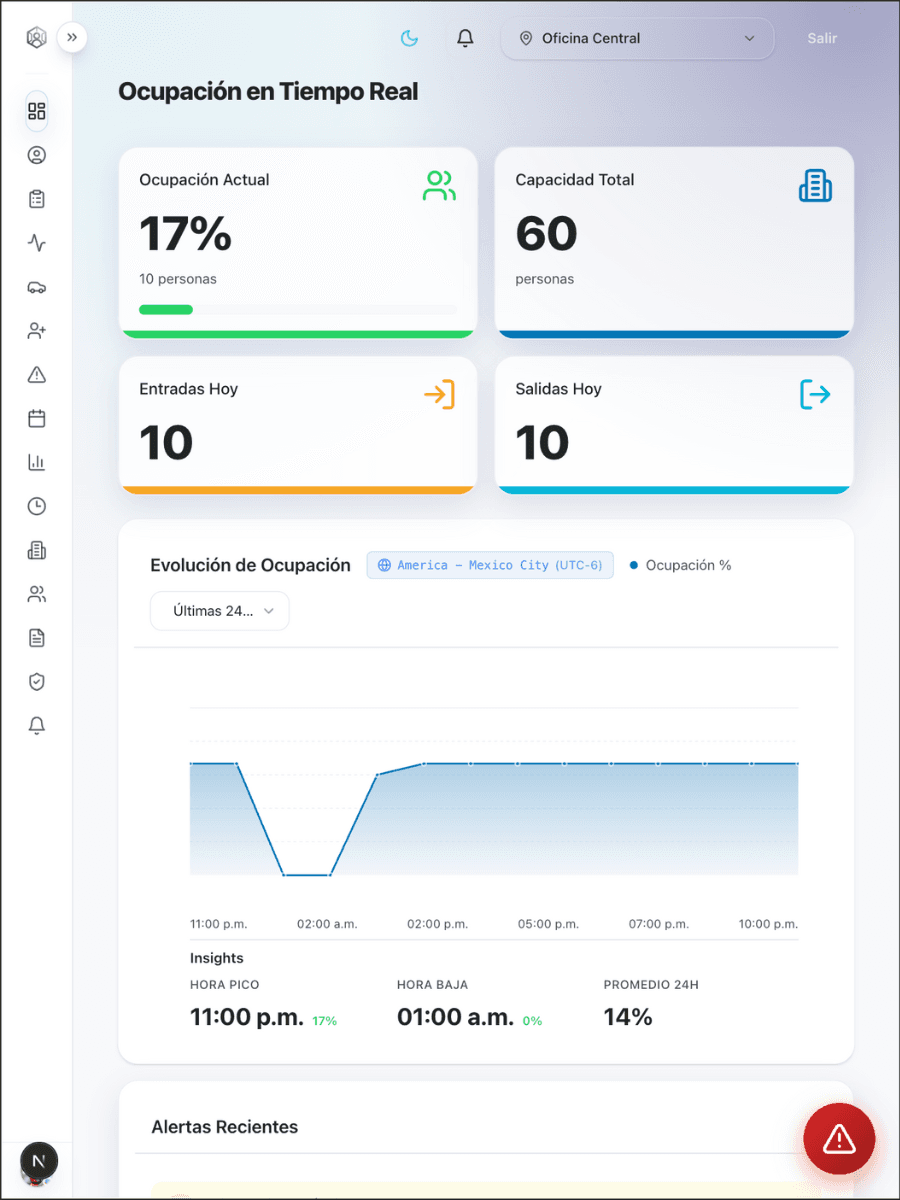Click the Salir logout button
Viewport: 900px width, 1200px height.
click(822, 39)
